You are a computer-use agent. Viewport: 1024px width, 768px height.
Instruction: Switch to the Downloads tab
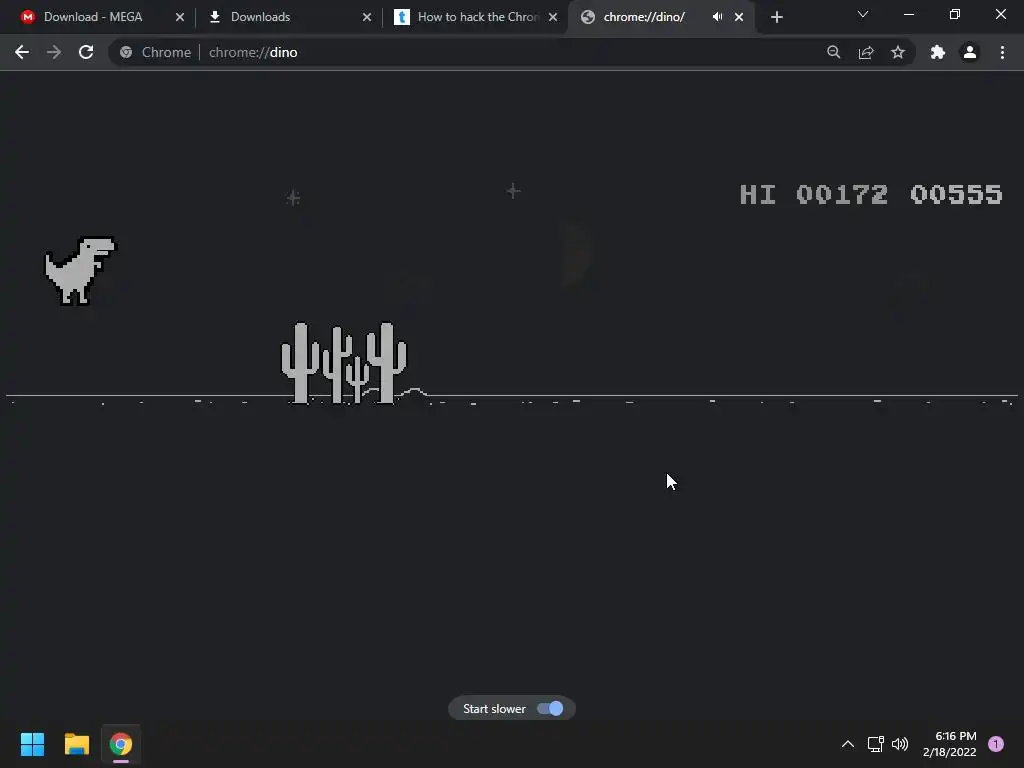(289, 17)
